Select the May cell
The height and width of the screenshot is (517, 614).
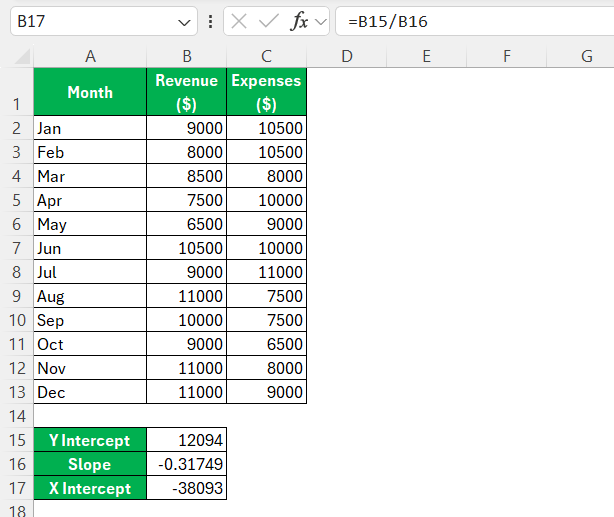click(90, 224)
